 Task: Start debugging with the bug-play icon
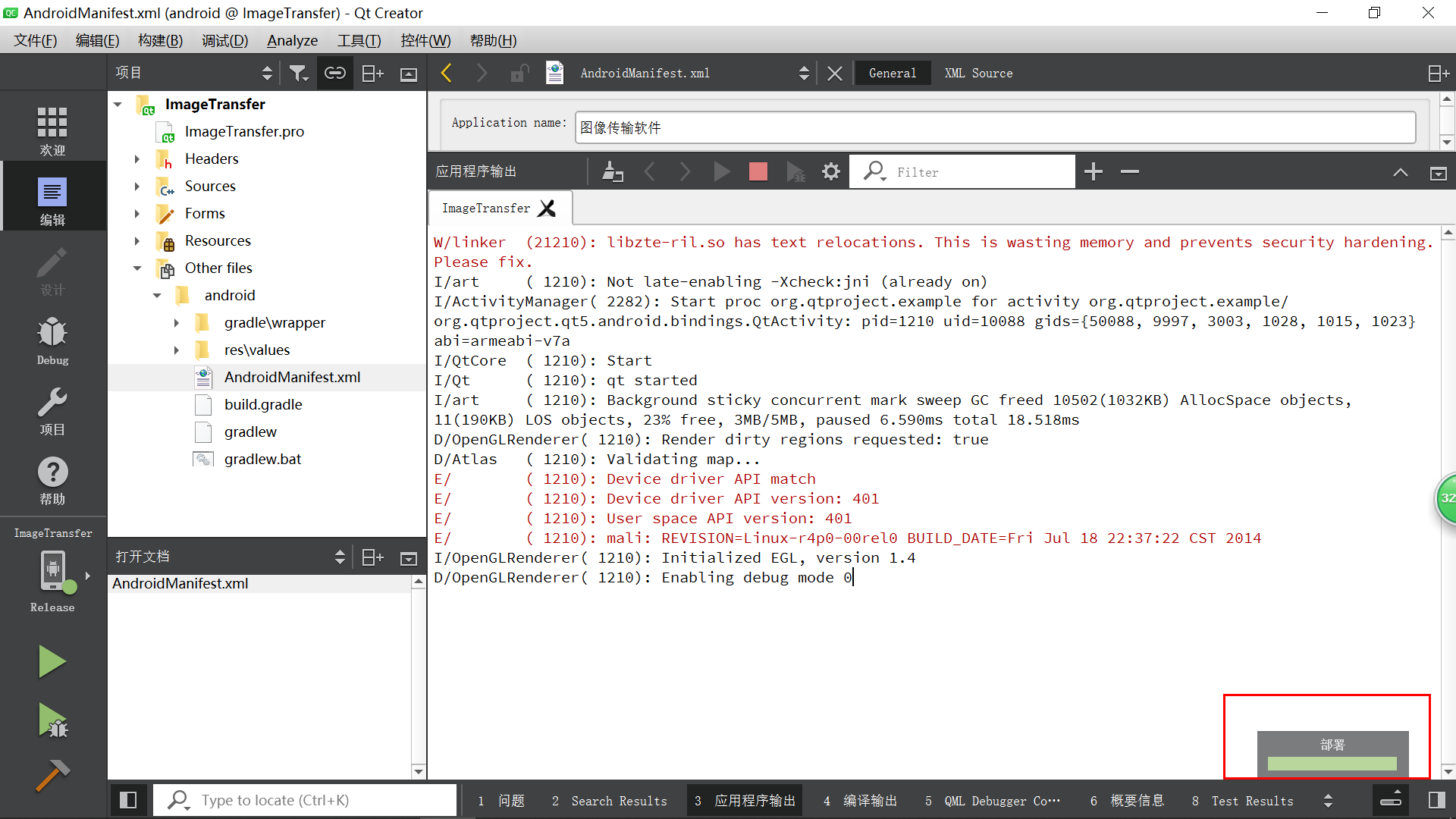click(52, 720)
